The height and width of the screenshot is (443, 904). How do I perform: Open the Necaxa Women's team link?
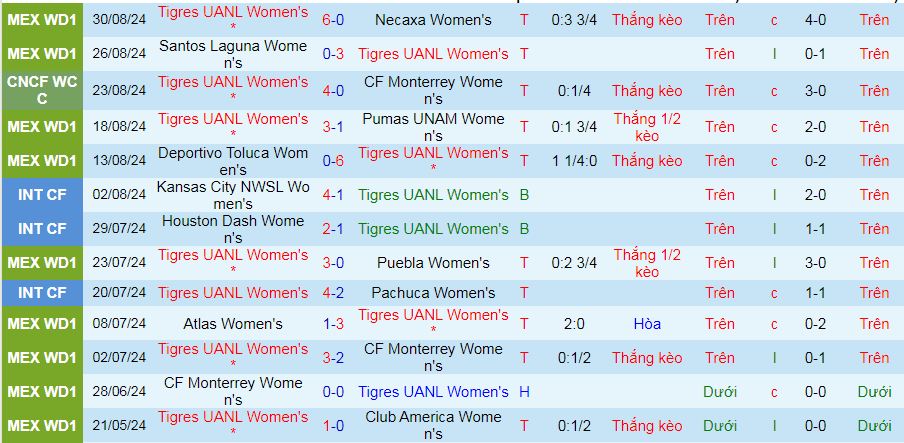point(432,20)
